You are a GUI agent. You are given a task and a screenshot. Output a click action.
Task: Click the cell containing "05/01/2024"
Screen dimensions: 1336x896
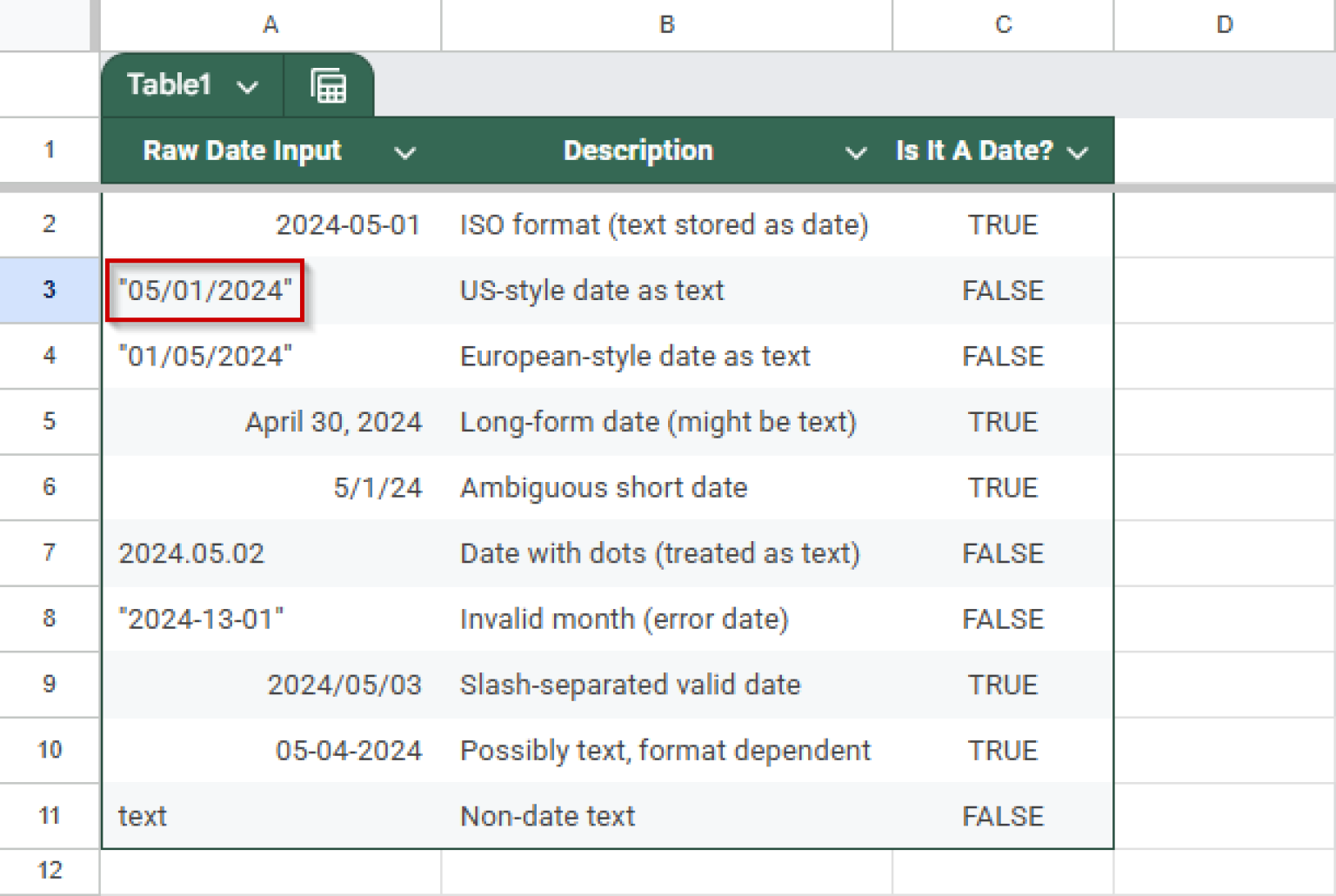click(x=205, y=290)
